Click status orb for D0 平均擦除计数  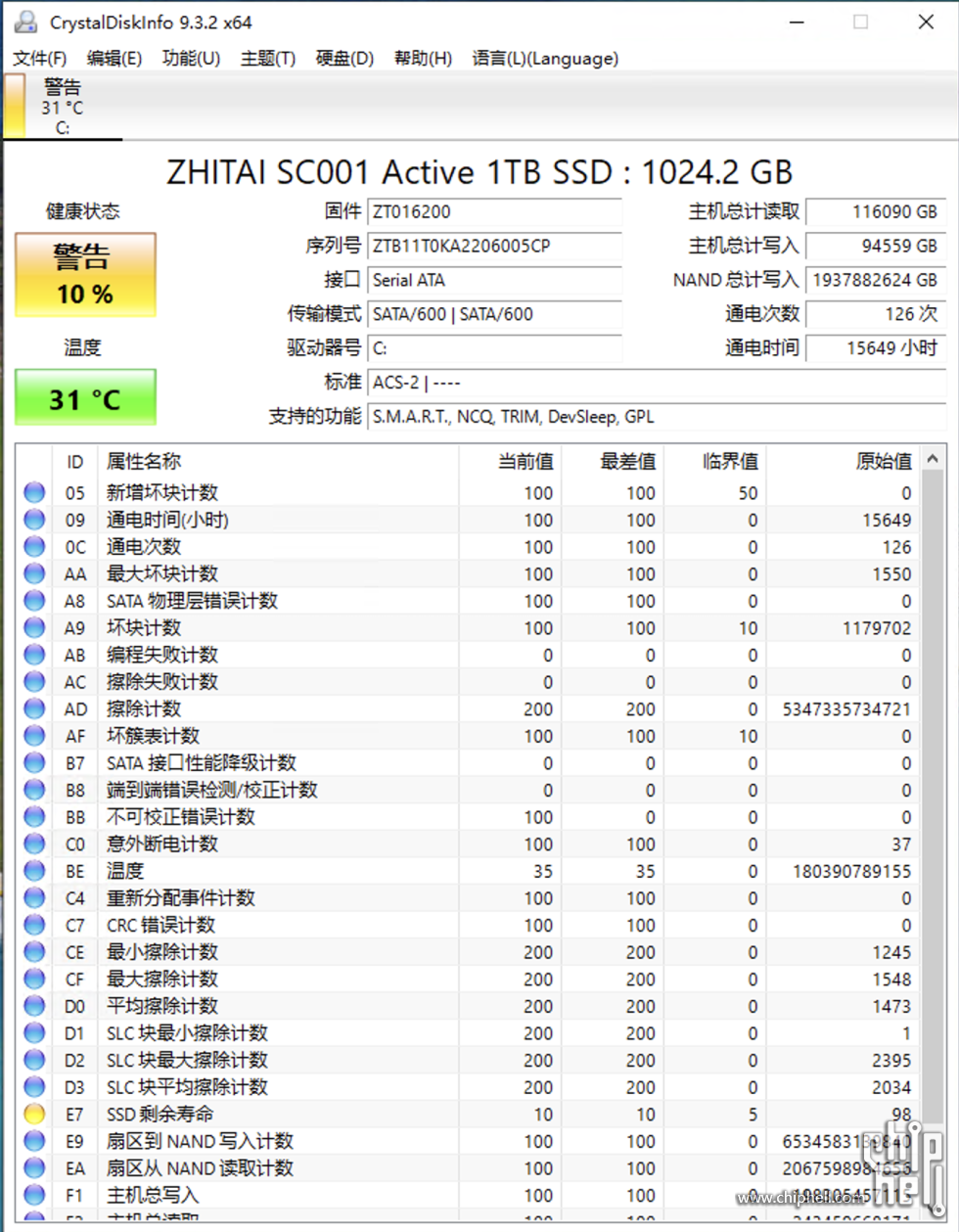click(35, 1006)
